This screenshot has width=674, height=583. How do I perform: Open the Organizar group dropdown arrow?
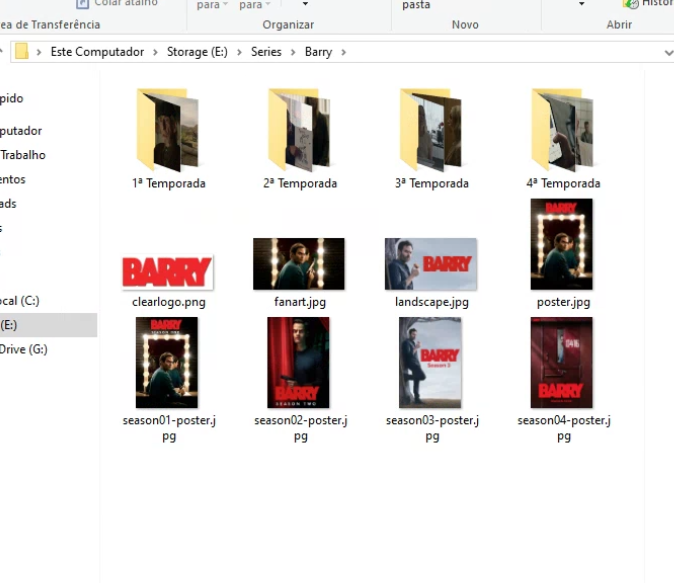pos(305,4)
